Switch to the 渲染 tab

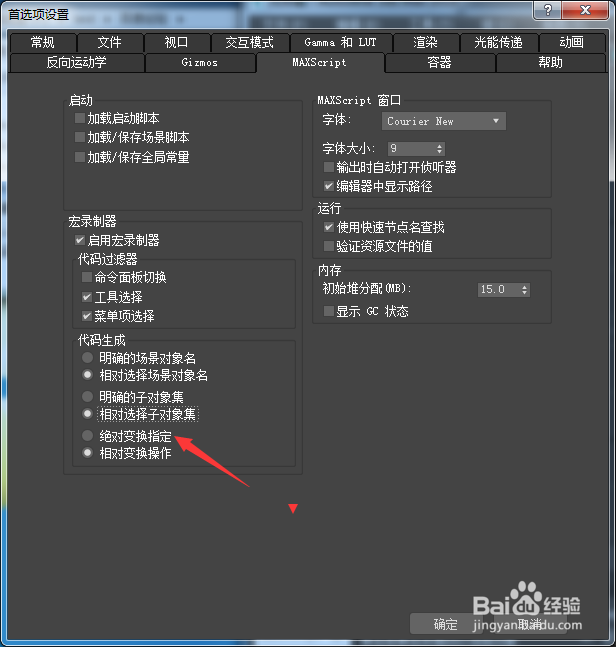[x=425, y=42]
